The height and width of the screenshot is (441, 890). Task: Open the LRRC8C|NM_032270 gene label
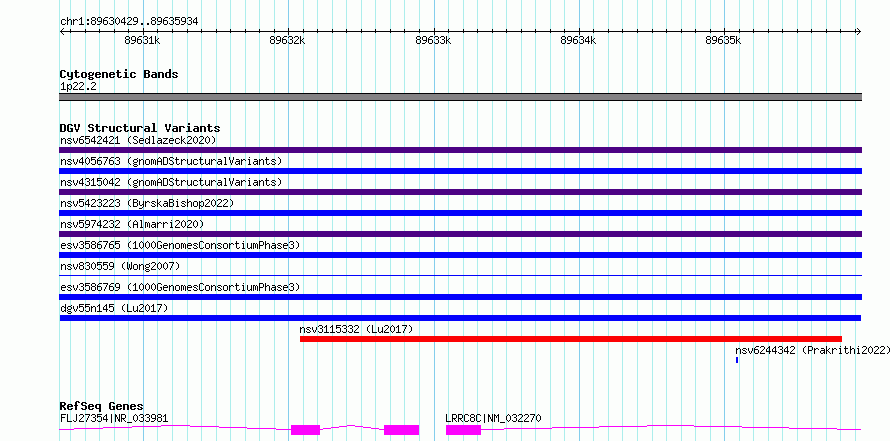click(x=493, y=419)
